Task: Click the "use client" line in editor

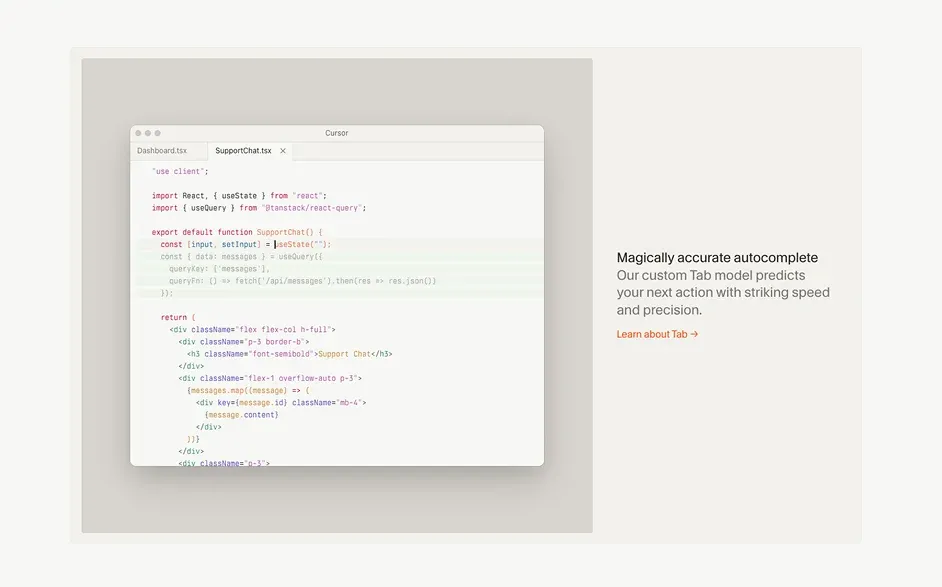Action: tap(180, 171)
